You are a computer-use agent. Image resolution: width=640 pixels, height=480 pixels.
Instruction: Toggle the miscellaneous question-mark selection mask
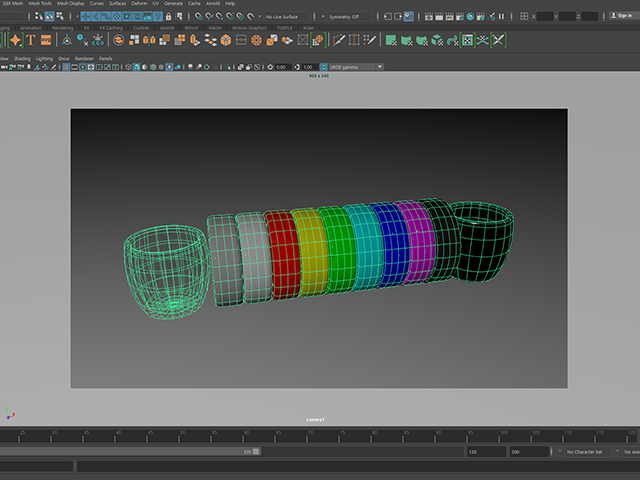[x=158, y=16]
